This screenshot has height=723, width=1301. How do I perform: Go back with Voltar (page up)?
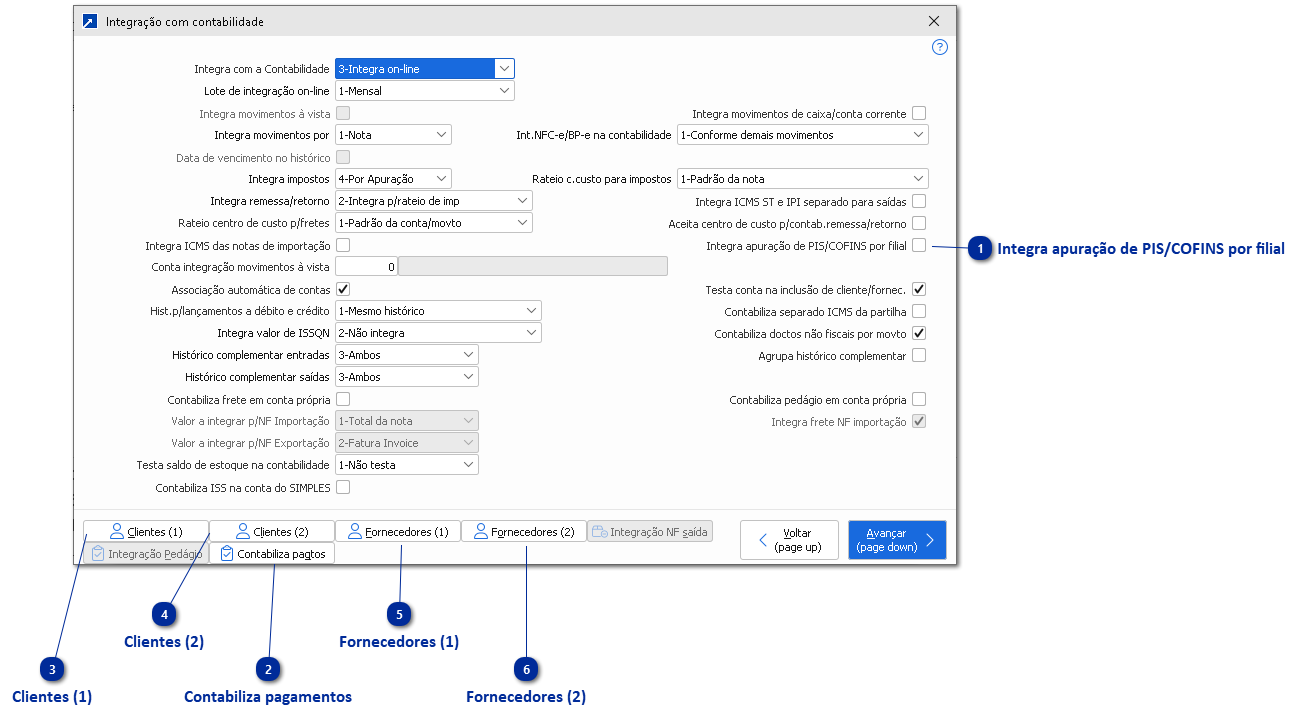point(789,540)
